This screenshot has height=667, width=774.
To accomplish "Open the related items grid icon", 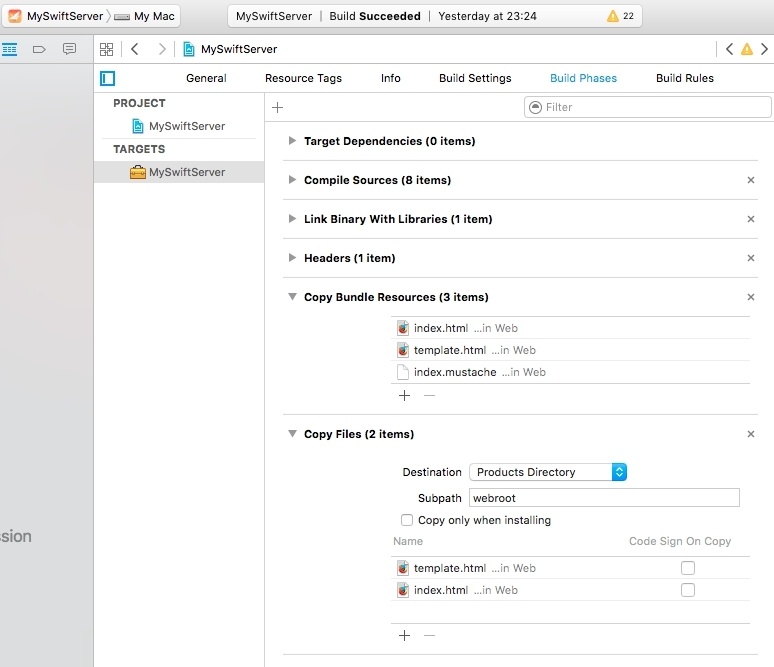I will click(x=107, y=49).
